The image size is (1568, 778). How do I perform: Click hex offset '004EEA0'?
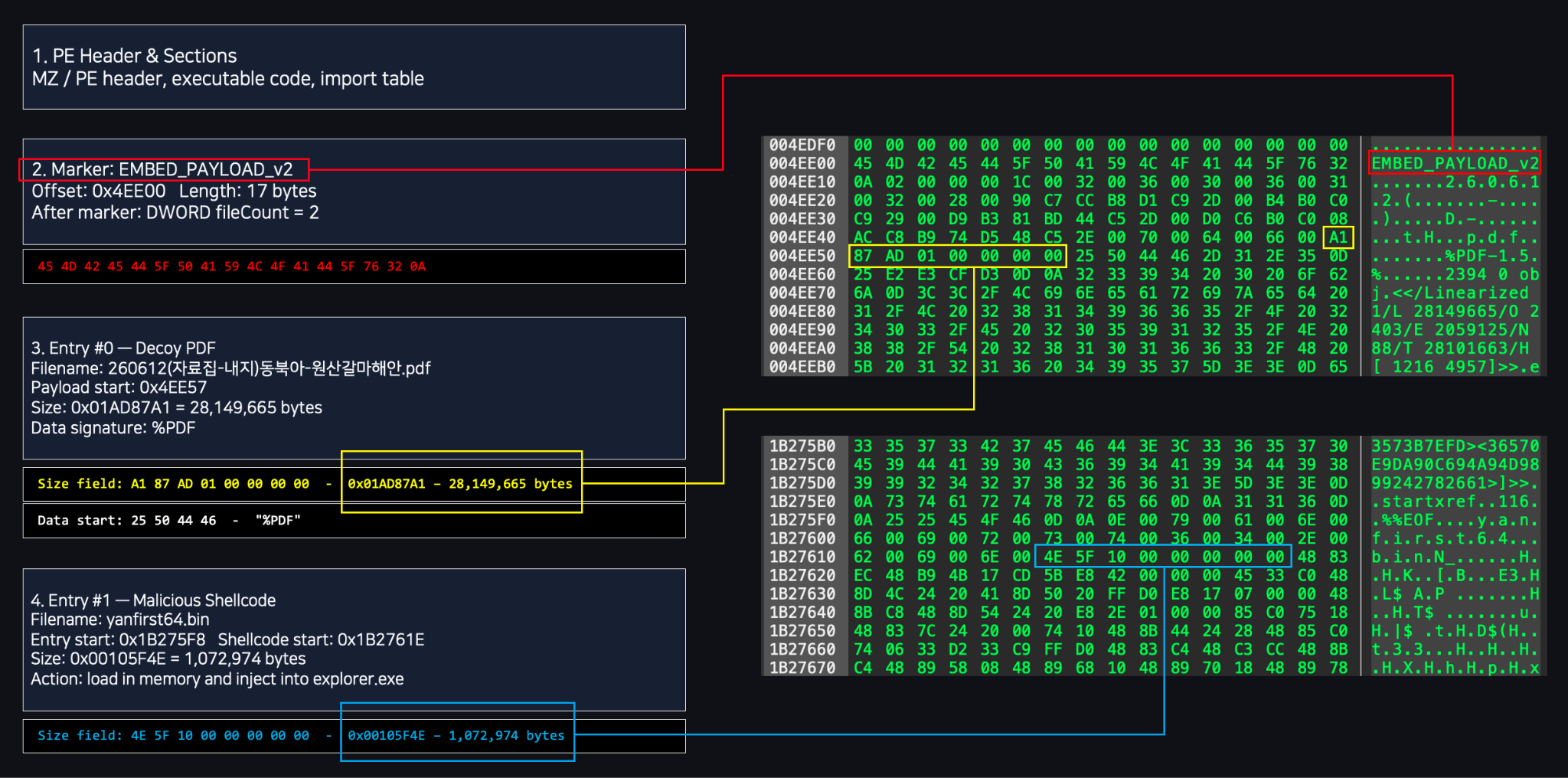(802, 348)
